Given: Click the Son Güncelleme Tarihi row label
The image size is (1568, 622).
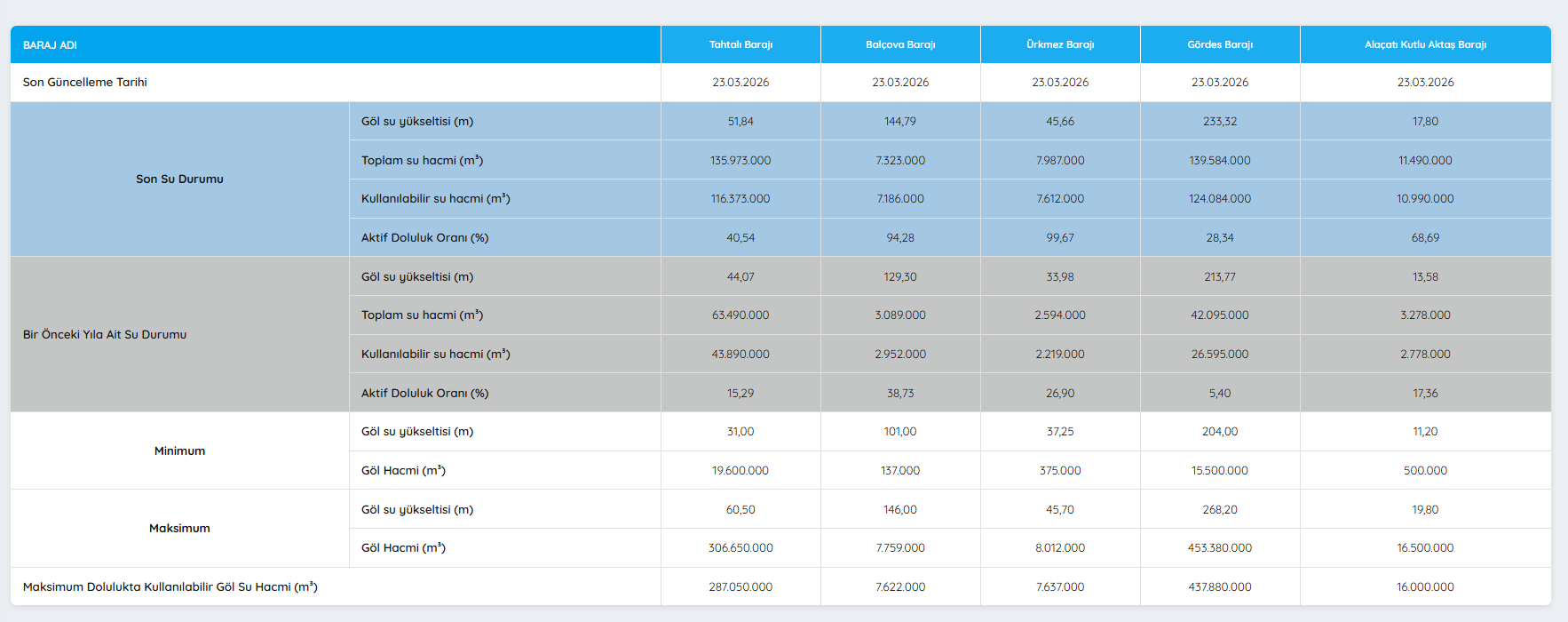Looking at the screenshot, I should [x=85, y=83].
